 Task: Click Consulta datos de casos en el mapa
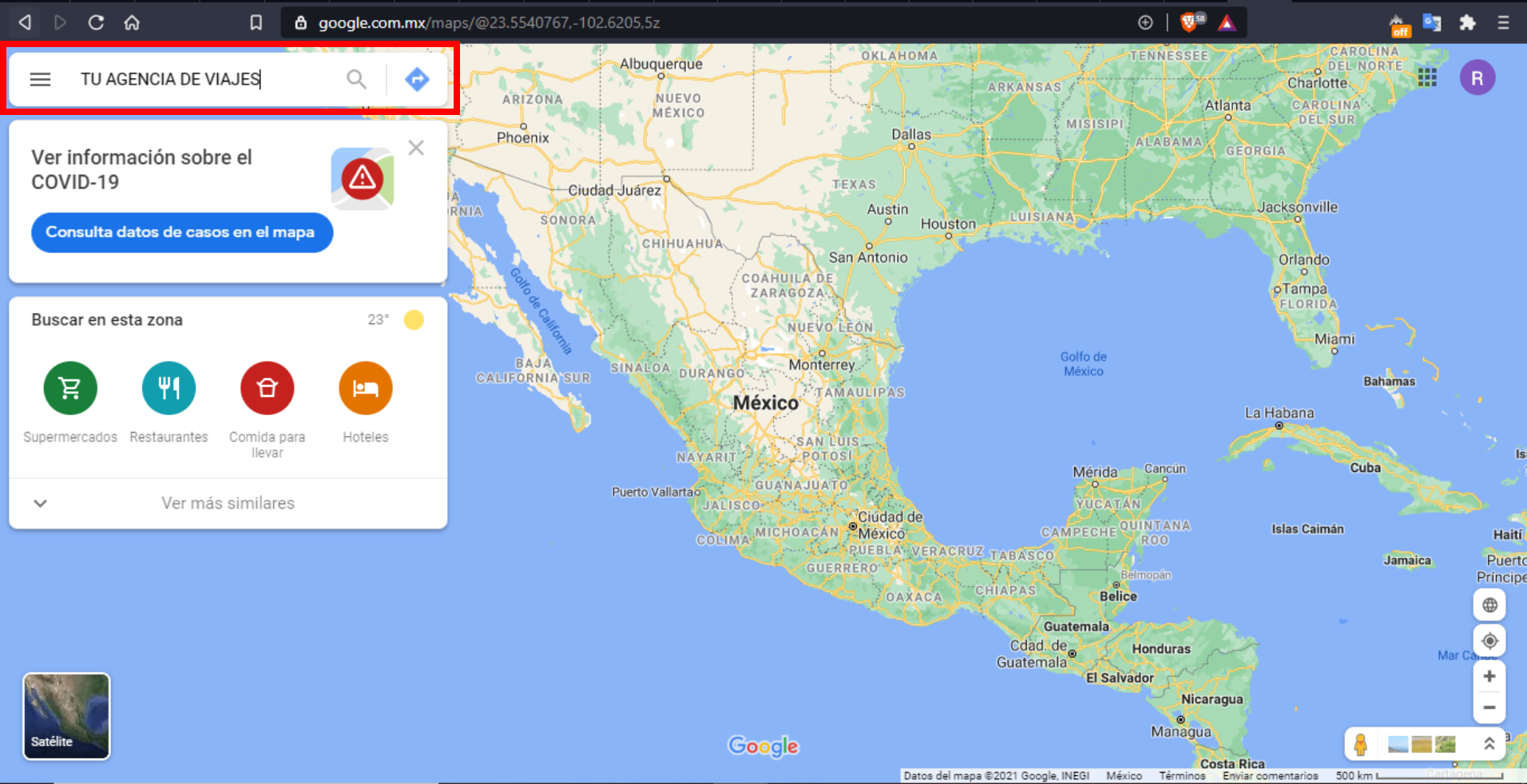[x=182, y=232]
